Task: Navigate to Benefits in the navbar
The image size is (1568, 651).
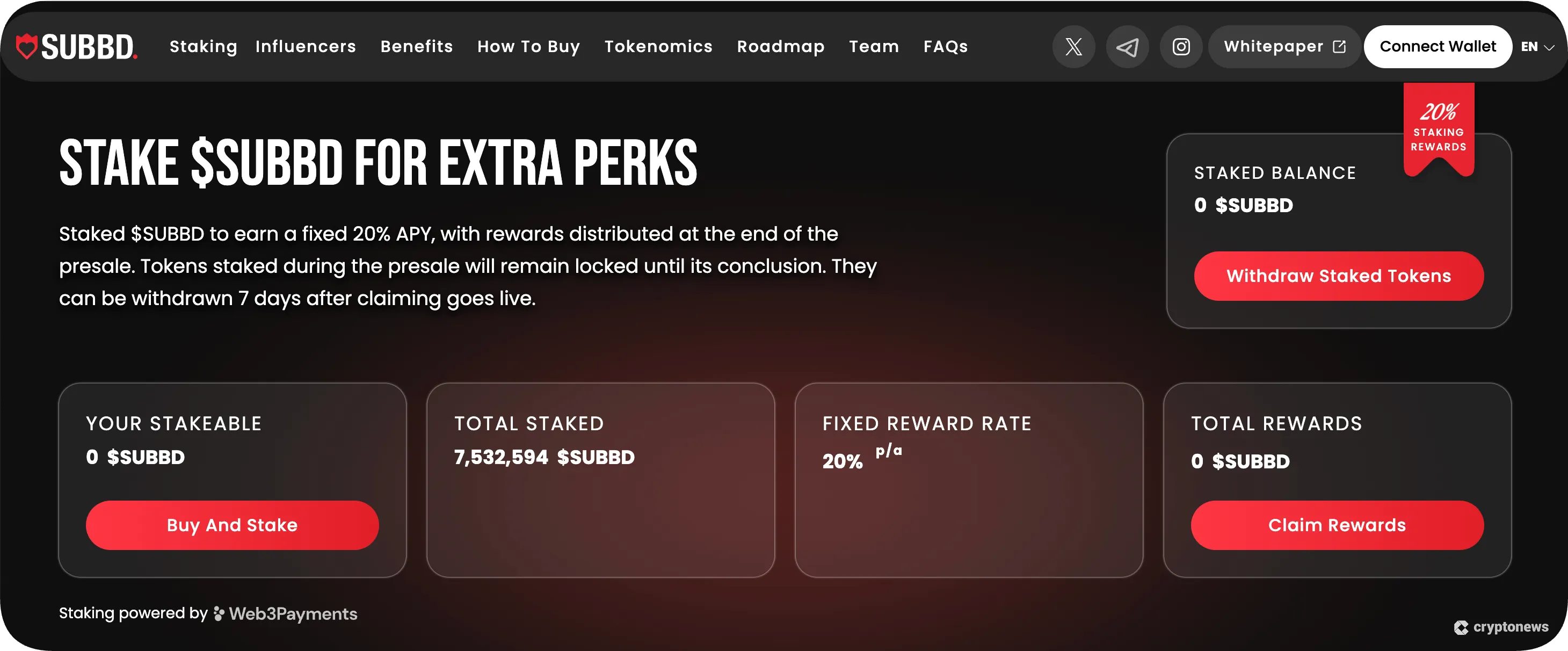Action: tap(416, 47)
